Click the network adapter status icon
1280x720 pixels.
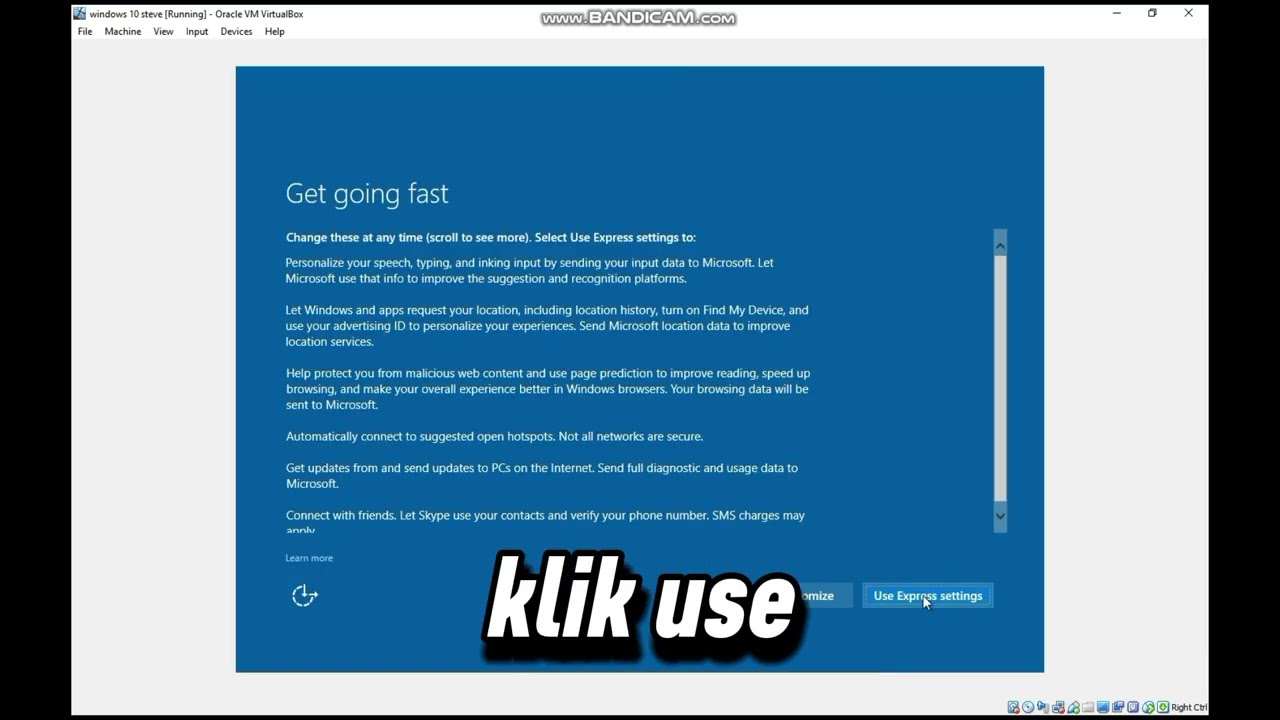click(1058, 707)
